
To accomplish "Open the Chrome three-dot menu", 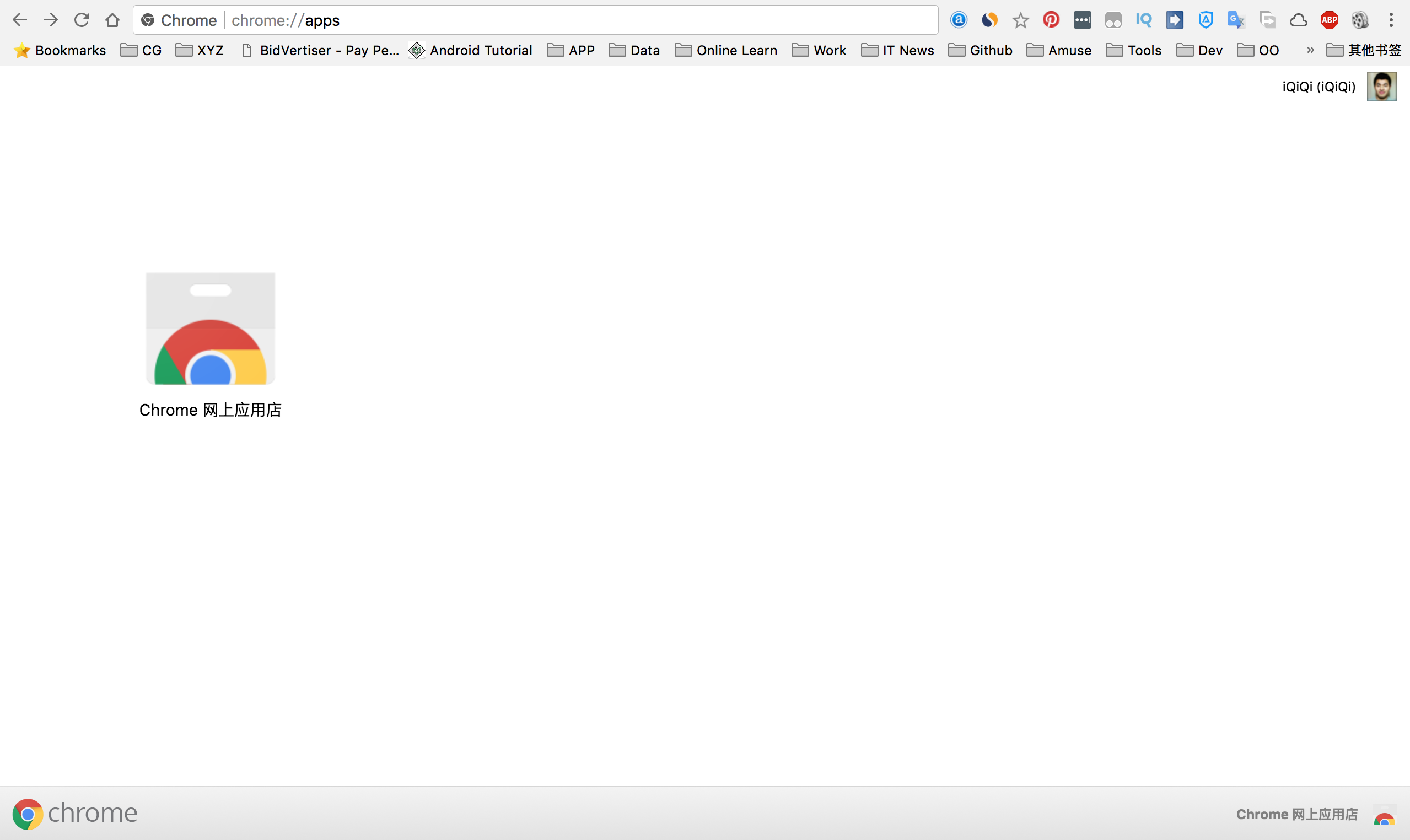I will pyautogui.click(x=1391, y=20).
